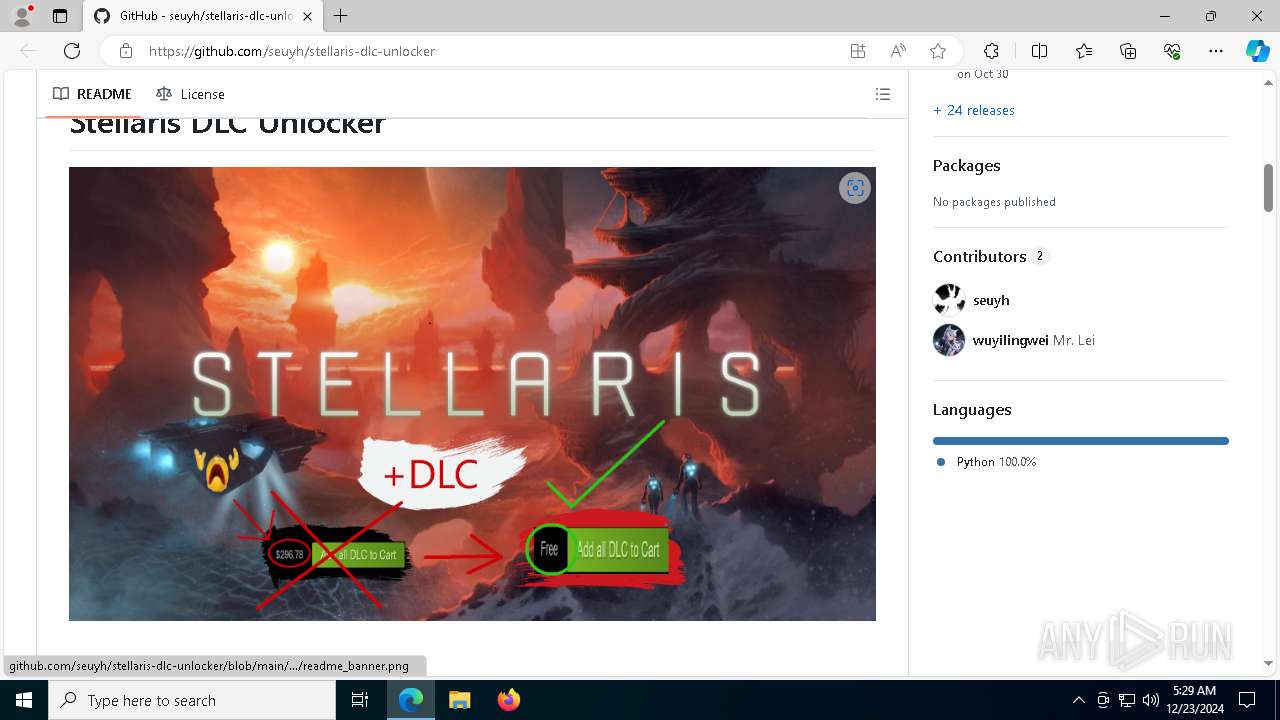Open Firefox from taskbar
This screenshot has height=720, width=1280.
[508, 700]
